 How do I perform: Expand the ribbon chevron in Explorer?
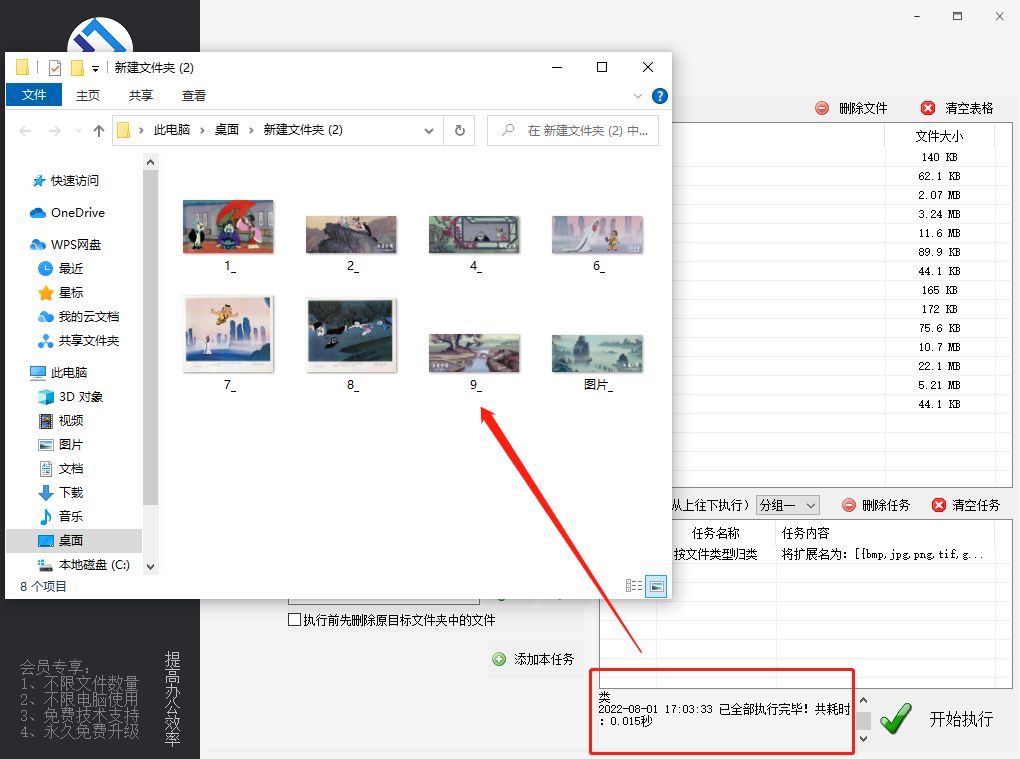[638, 96]
